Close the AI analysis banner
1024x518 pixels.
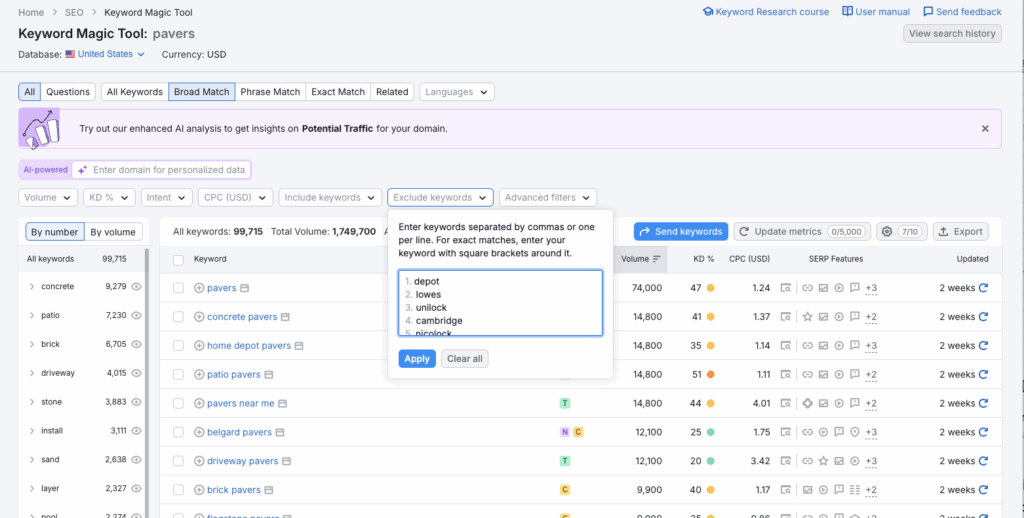(x=985, y=129)
